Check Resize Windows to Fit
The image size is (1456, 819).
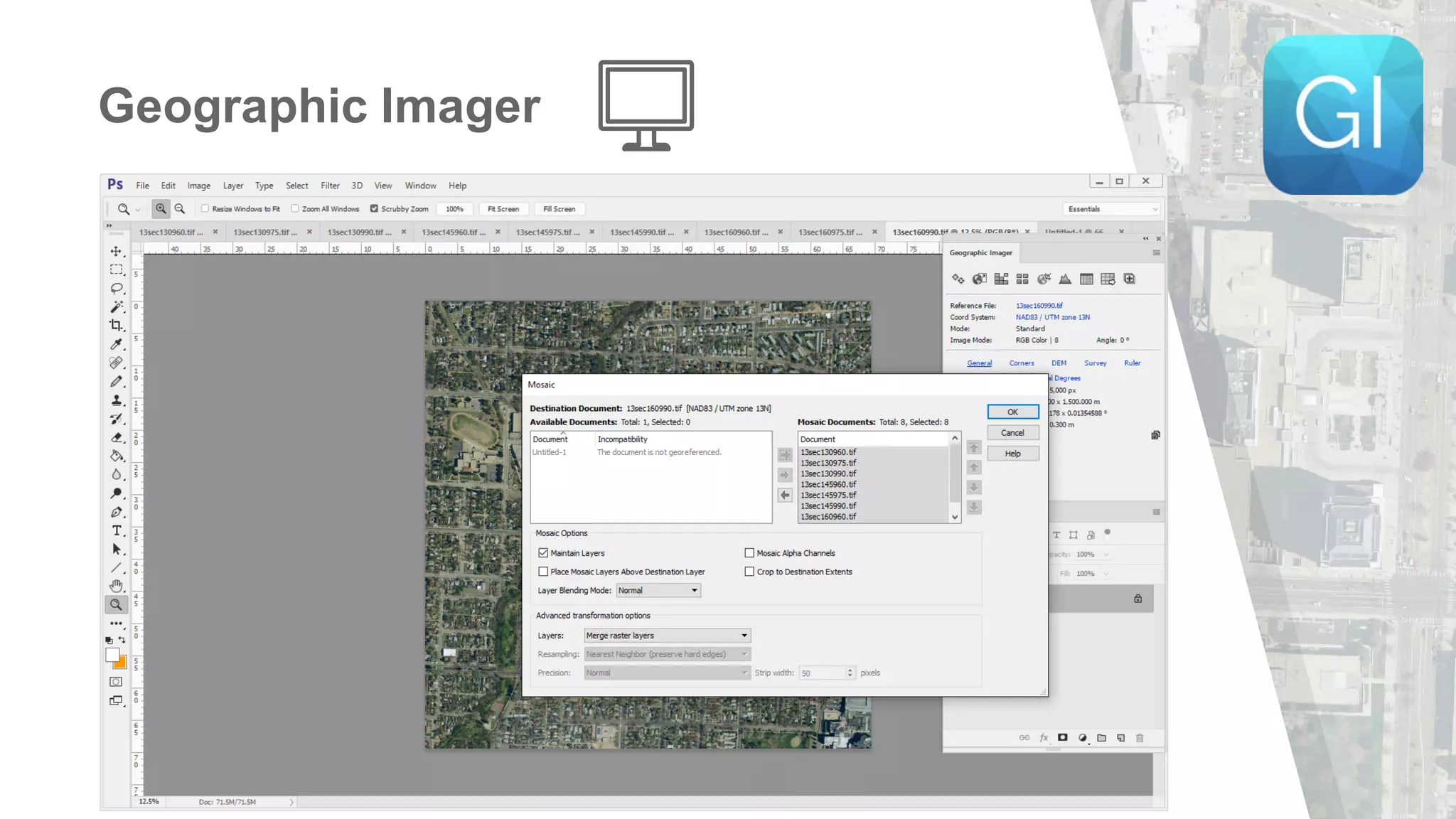(205, 208)
